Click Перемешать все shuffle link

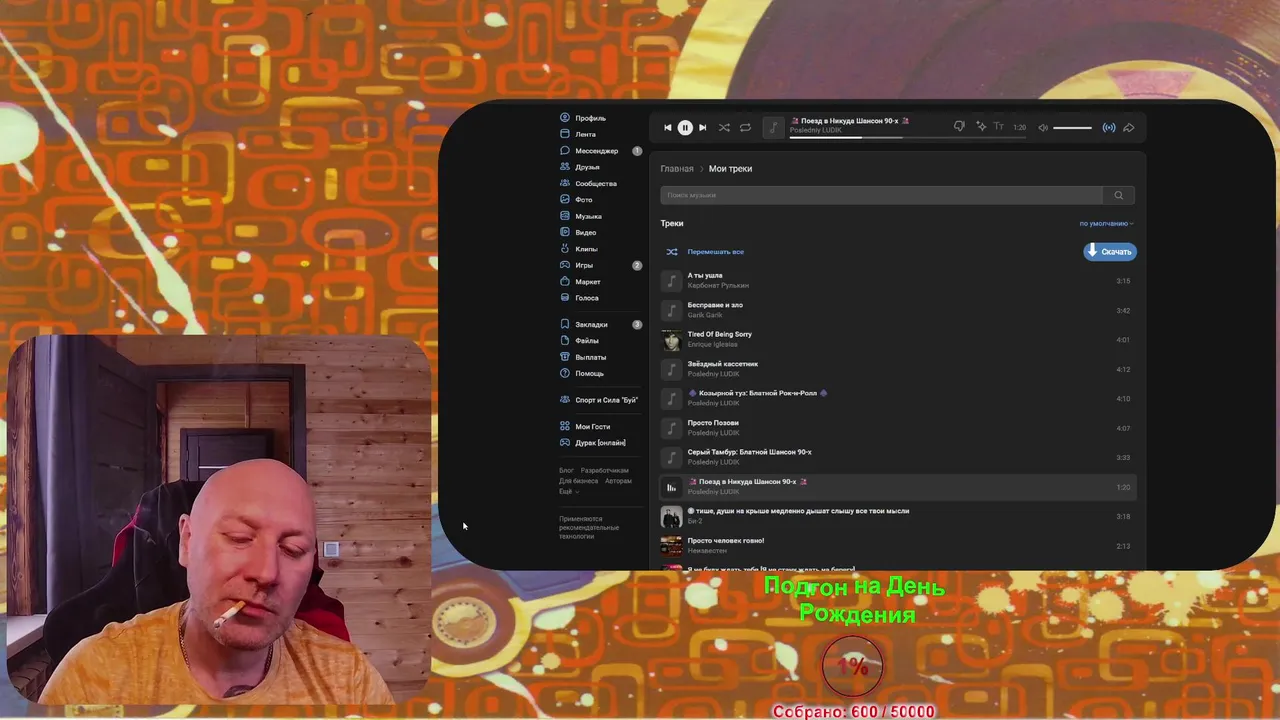pyautogui.click(x=715, y=252)
